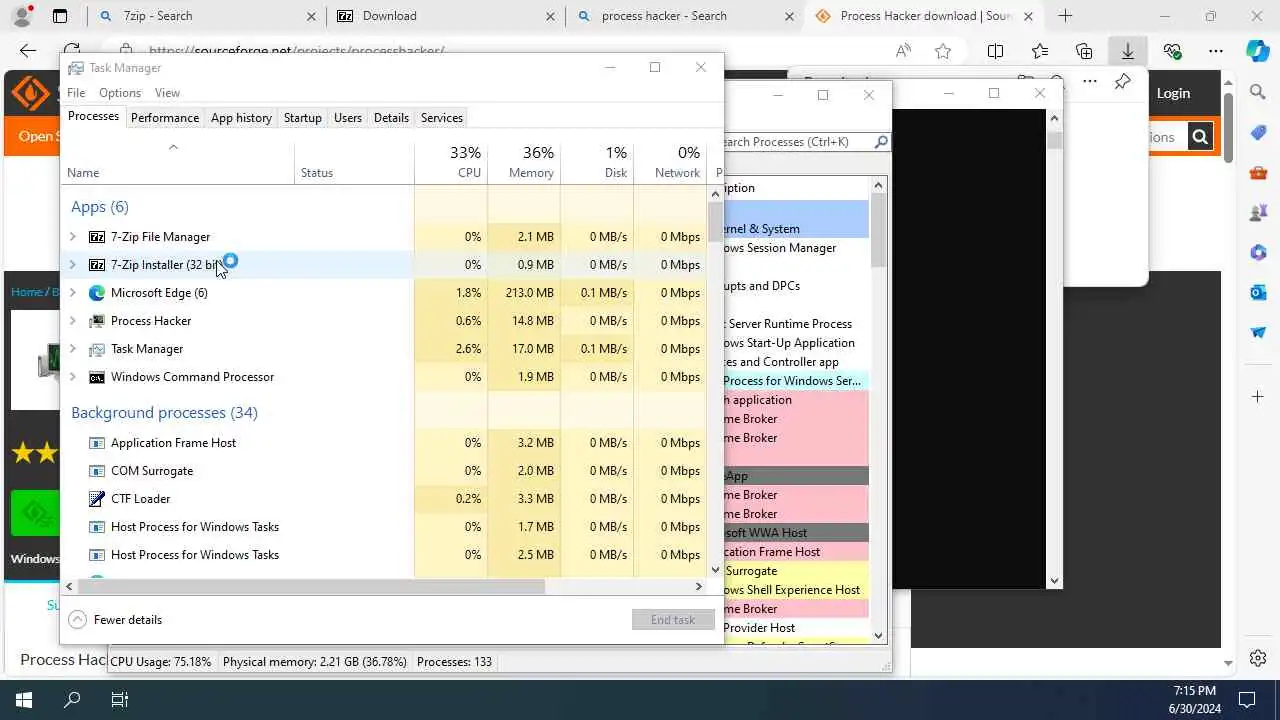The width and height of the screenshot is (1280, 720).
Task: Open taskbar Search
Action: click(x=72, y=700)
